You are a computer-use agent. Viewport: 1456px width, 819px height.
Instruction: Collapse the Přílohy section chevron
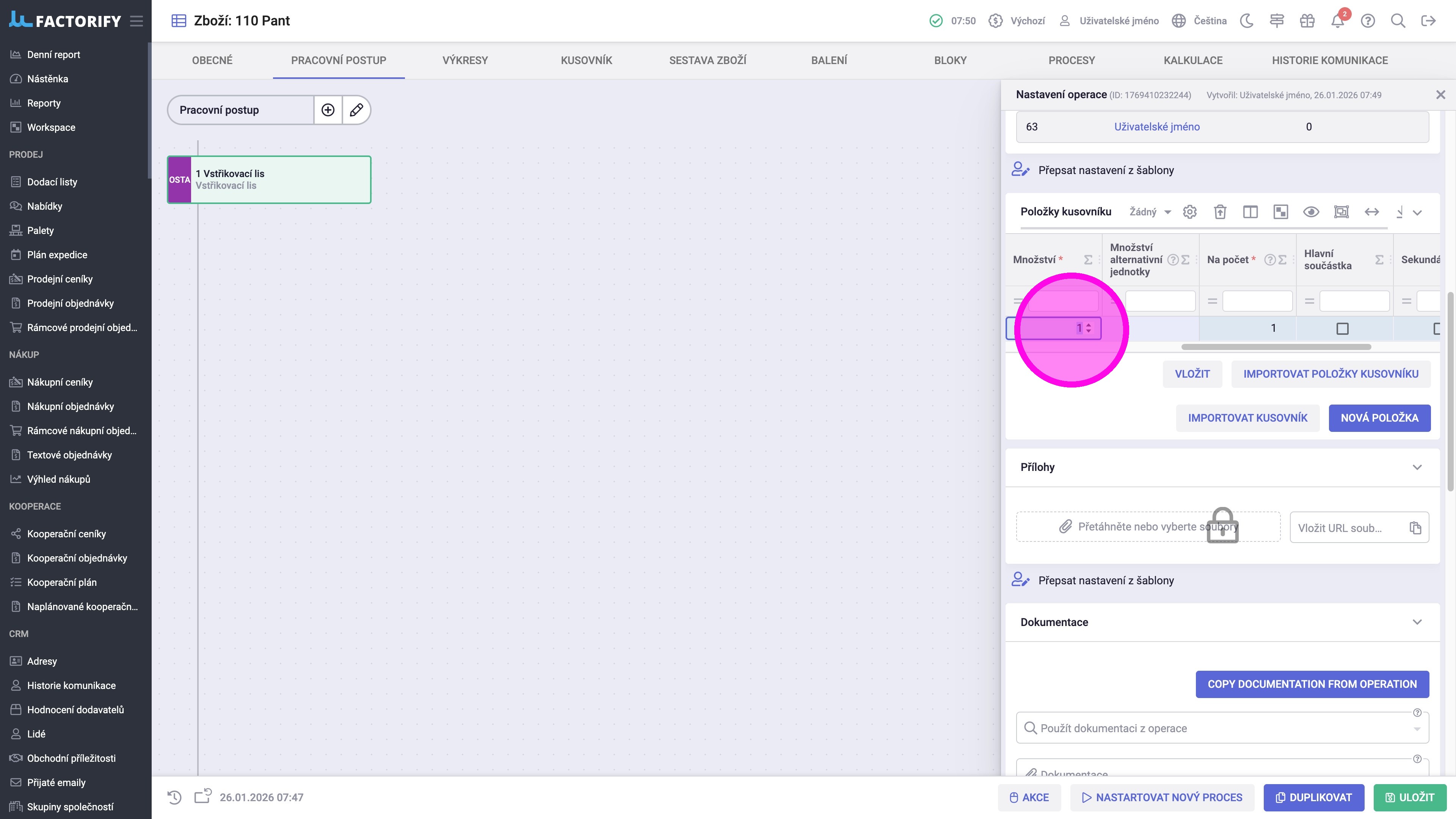1417,467
